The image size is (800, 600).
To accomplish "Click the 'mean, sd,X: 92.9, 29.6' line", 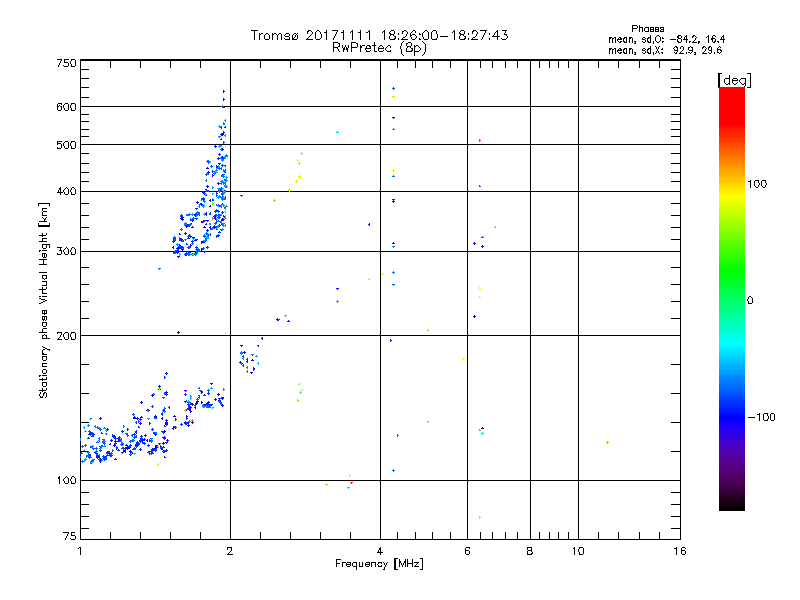I will click(665, 50).
